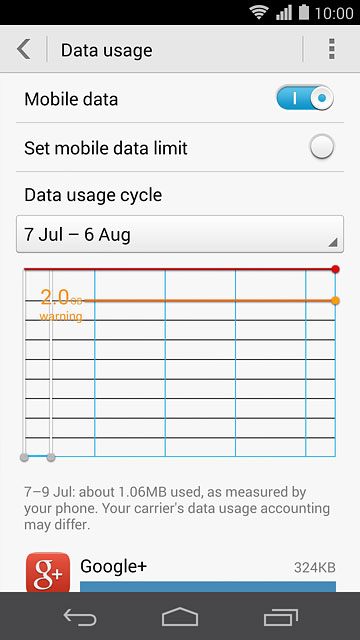Select the orange warning level handle
The height and width of the screenshot is (640, 360).
tap(336, 301)
